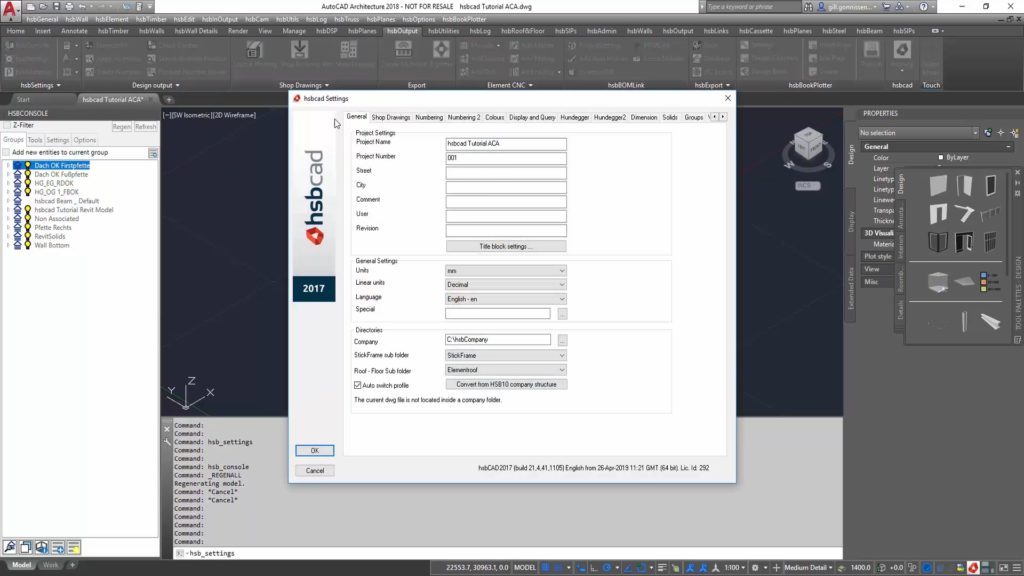Toggle grid display in status bar
This screenshot has height=576, width=1024.
coord(545,568)
